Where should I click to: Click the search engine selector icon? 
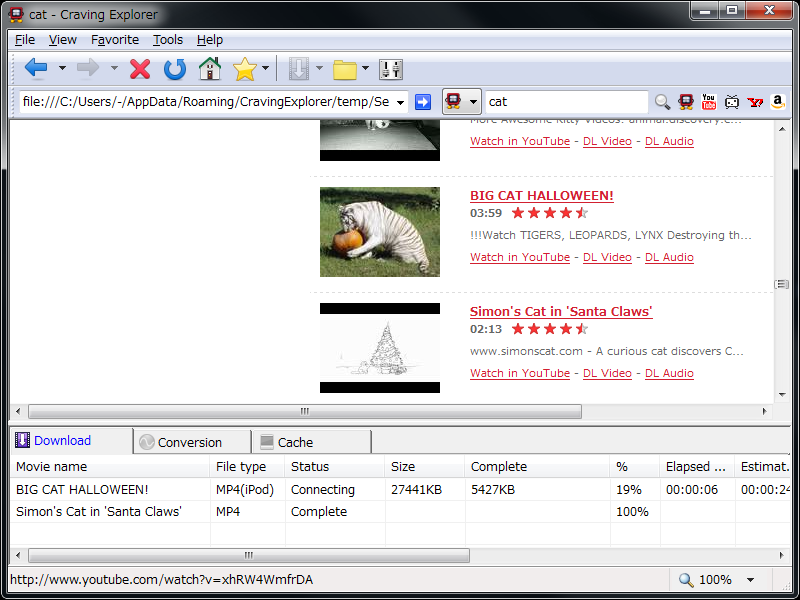(453, 101)
